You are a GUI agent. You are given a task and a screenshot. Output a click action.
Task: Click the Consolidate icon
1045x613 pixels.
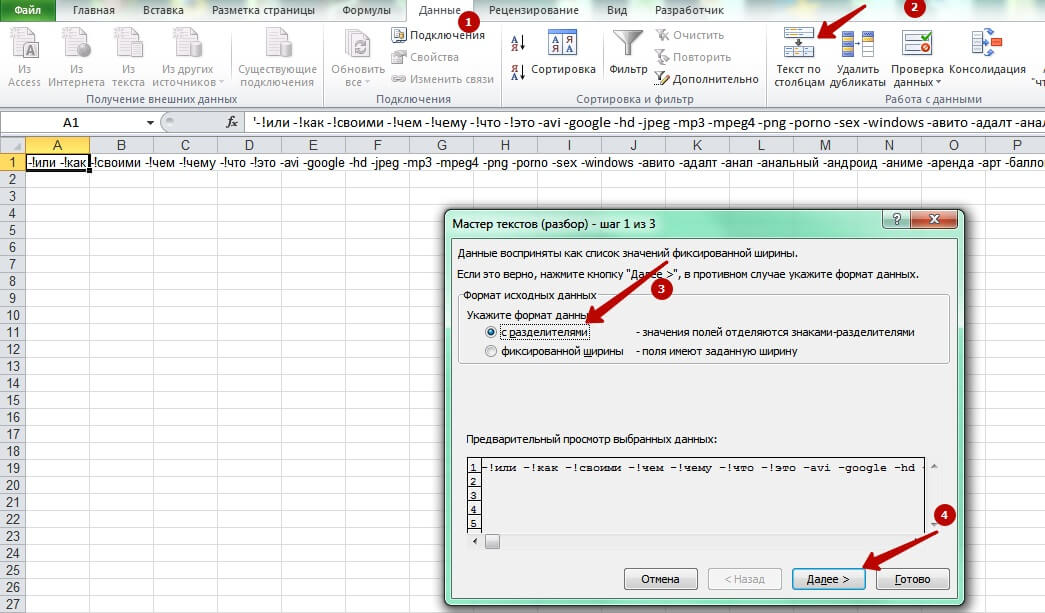coord(986,45)
